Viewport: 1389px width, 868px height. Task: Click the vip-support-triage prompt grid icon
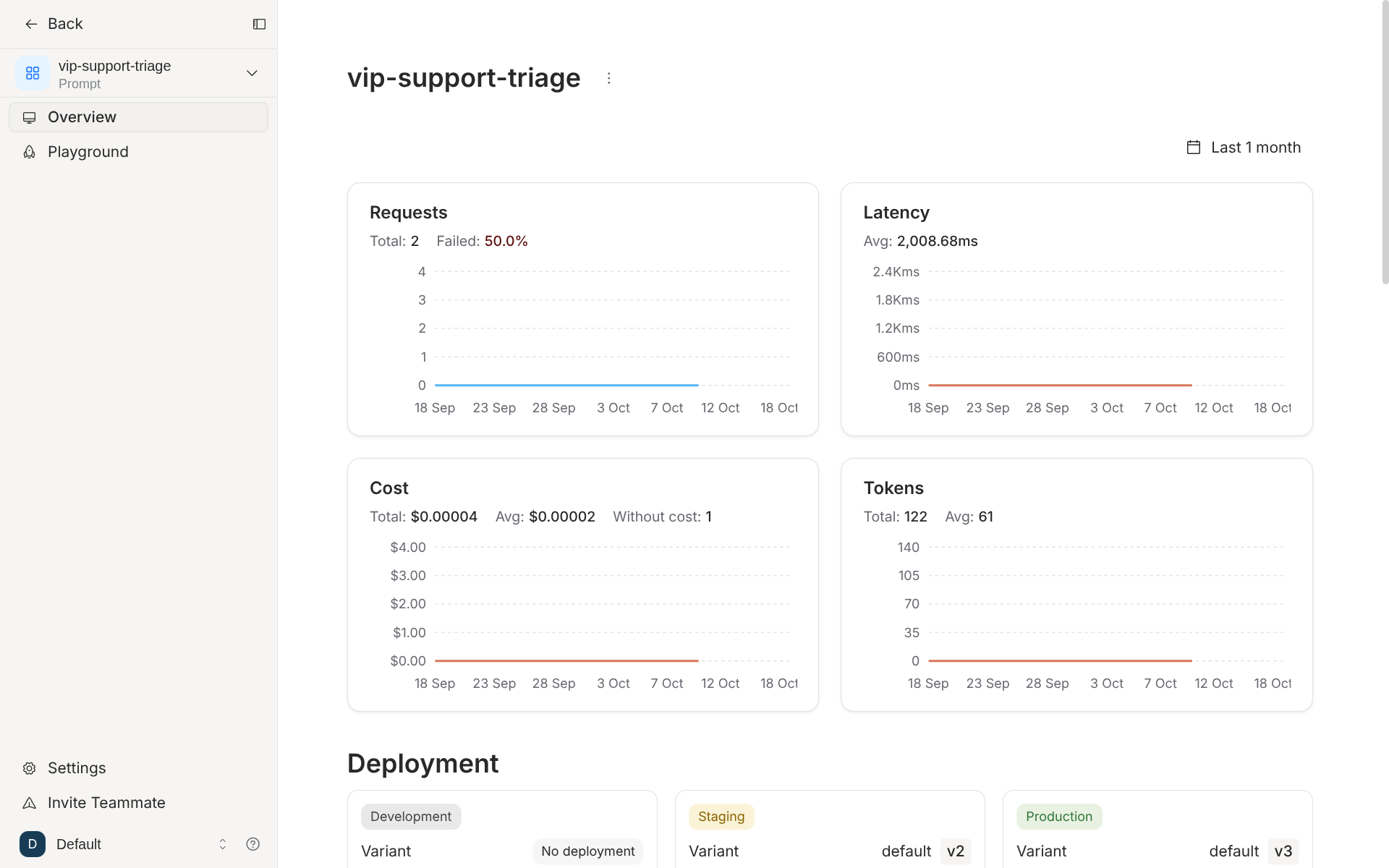pos(33,73)
